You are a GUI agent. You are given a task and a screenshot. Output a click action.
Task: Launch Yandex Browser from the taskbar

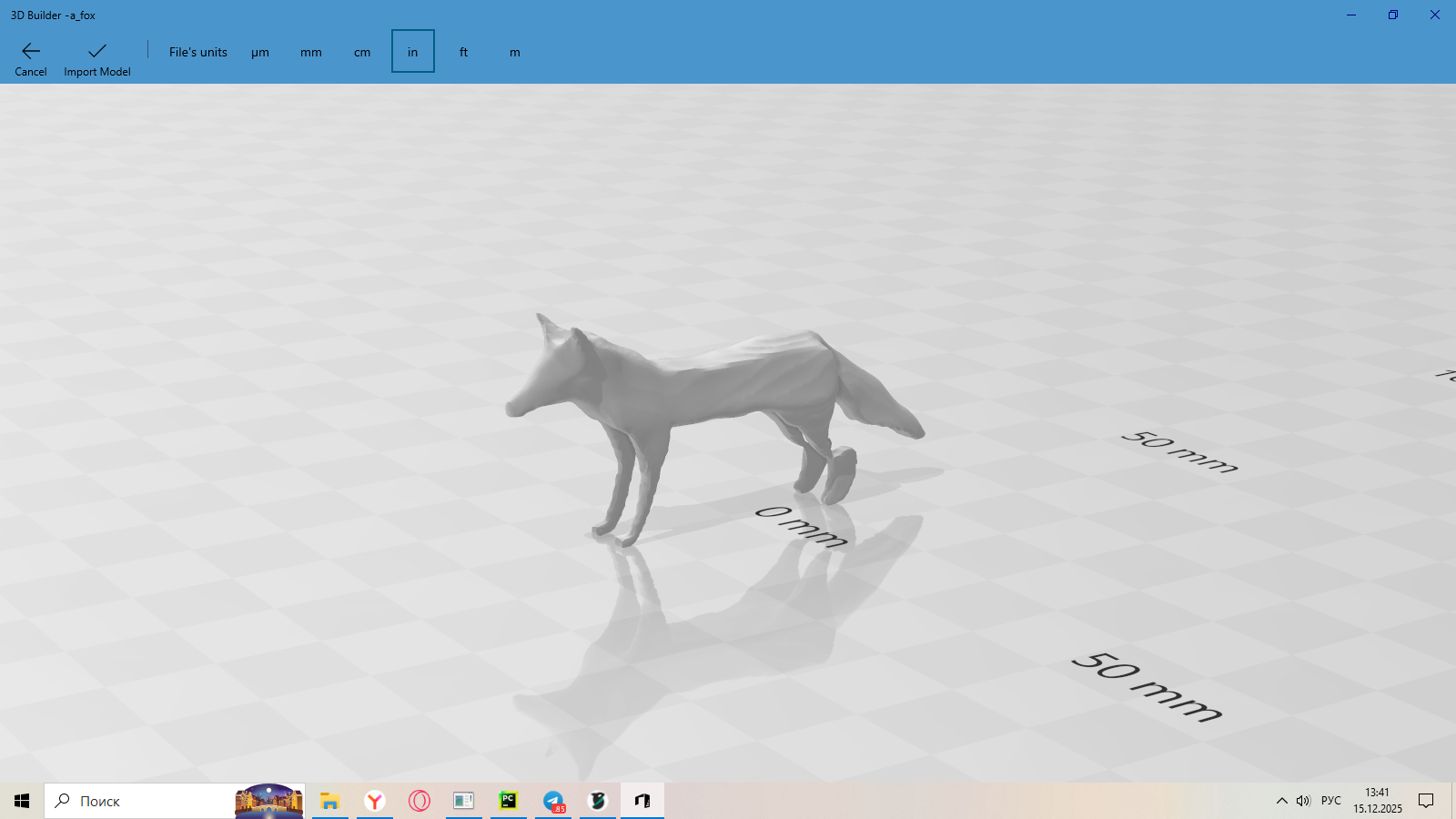(375, 801)
